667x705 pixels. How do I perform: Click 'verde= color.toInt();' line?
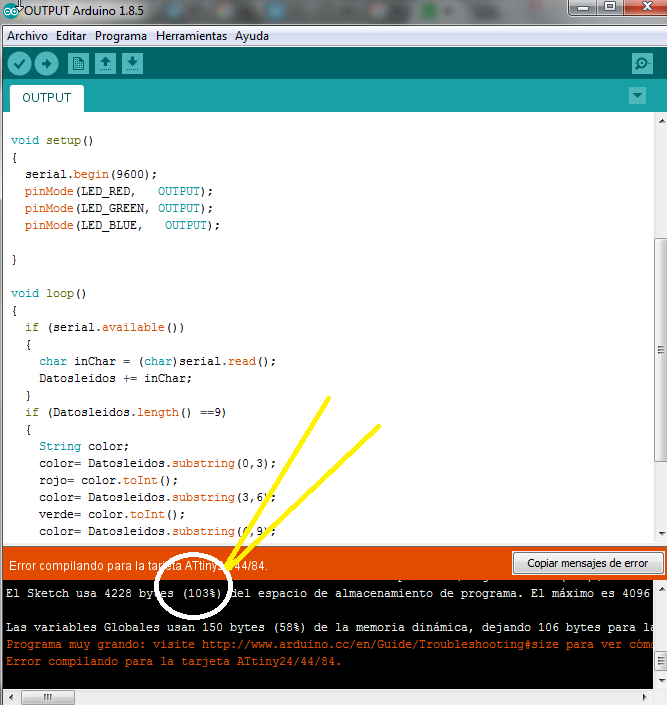tap(112, 514)
